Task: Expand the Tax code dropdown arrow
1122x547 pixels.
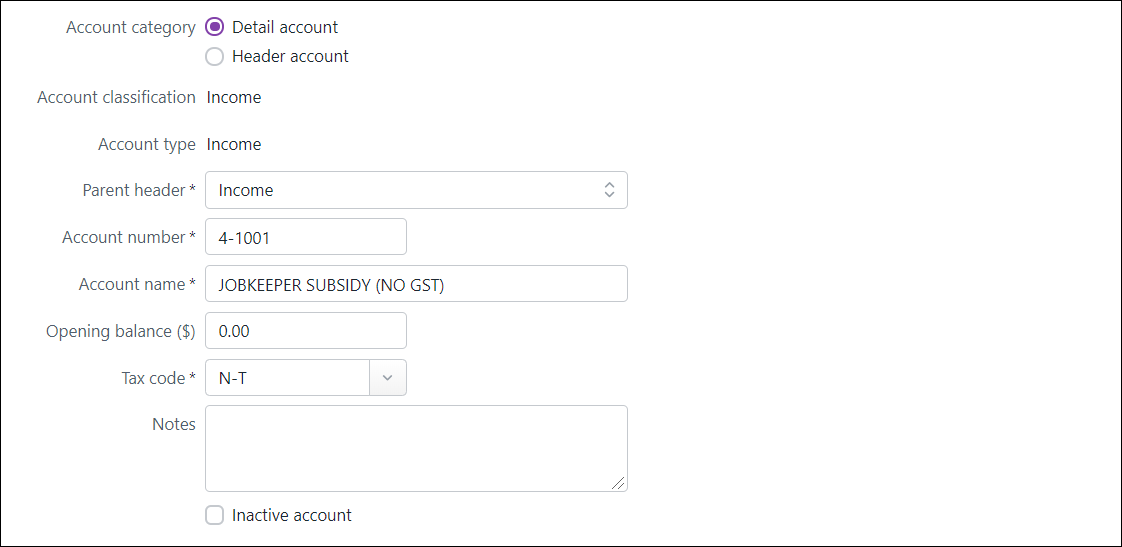Action: [388, 378]
